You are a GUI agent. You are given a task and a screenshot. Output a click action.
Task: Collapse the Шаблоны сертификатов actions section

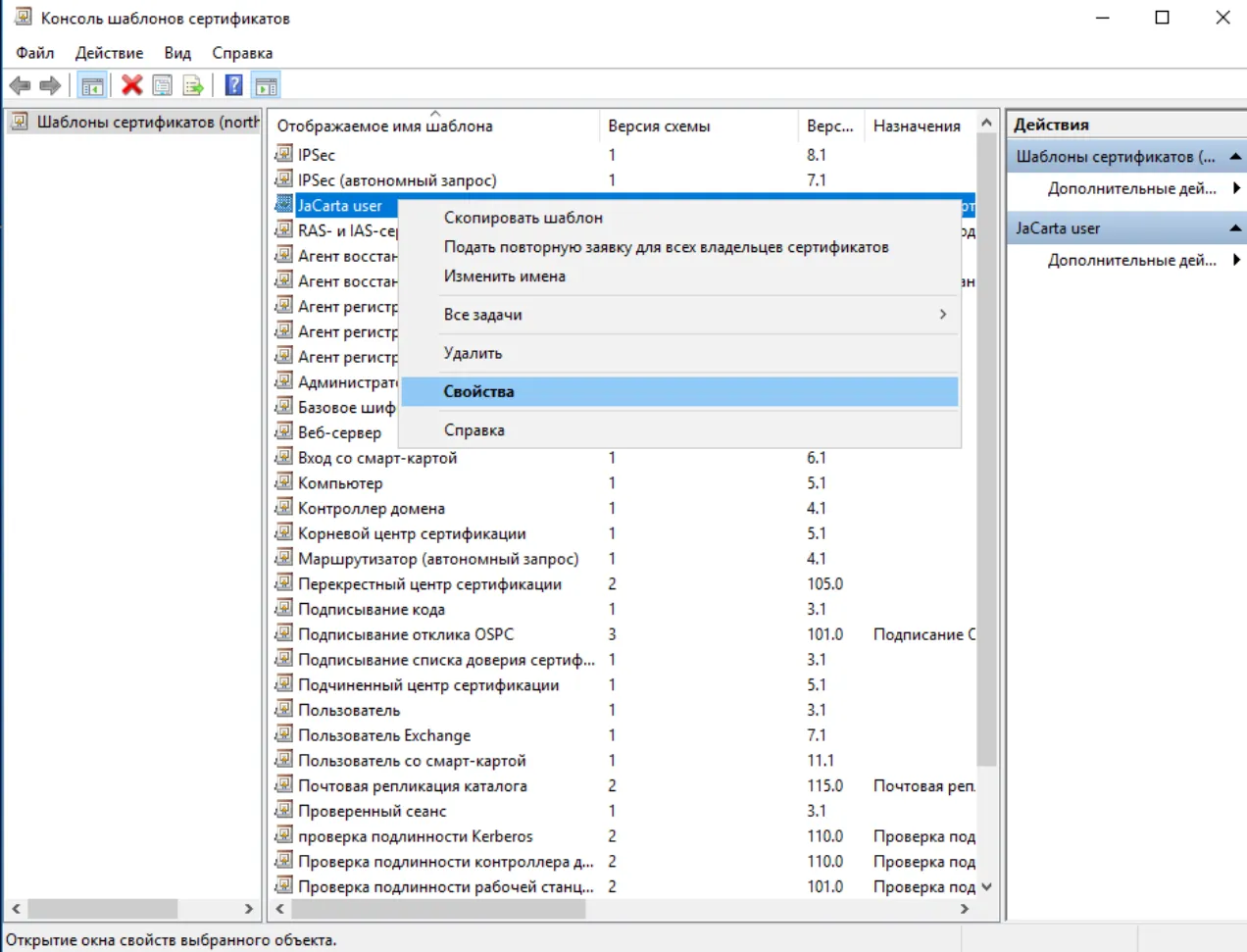coord(1235,157)
